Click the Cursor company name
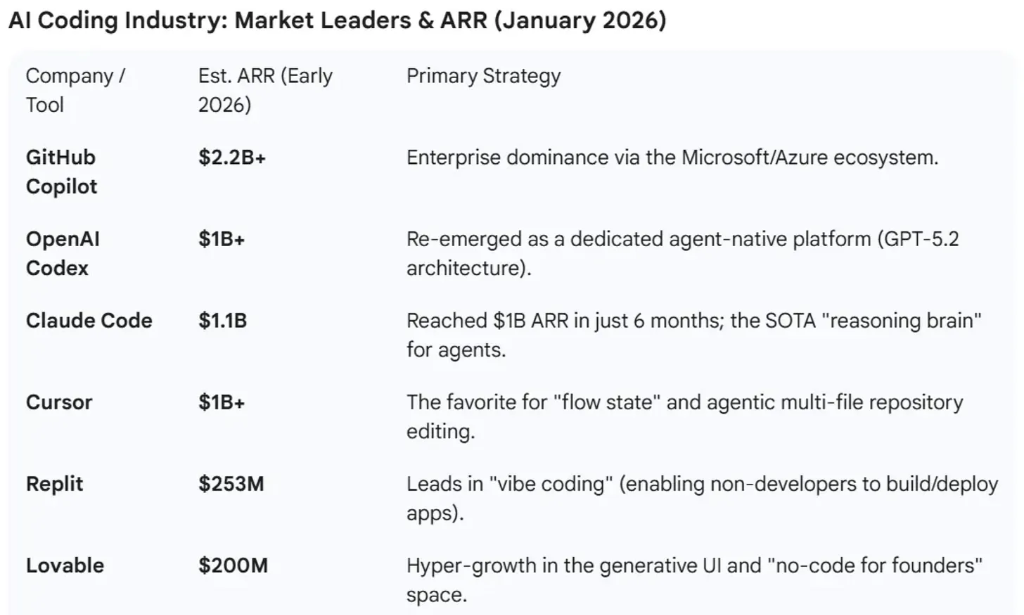This screenshot has height=615, width=1024. point(59,402)
